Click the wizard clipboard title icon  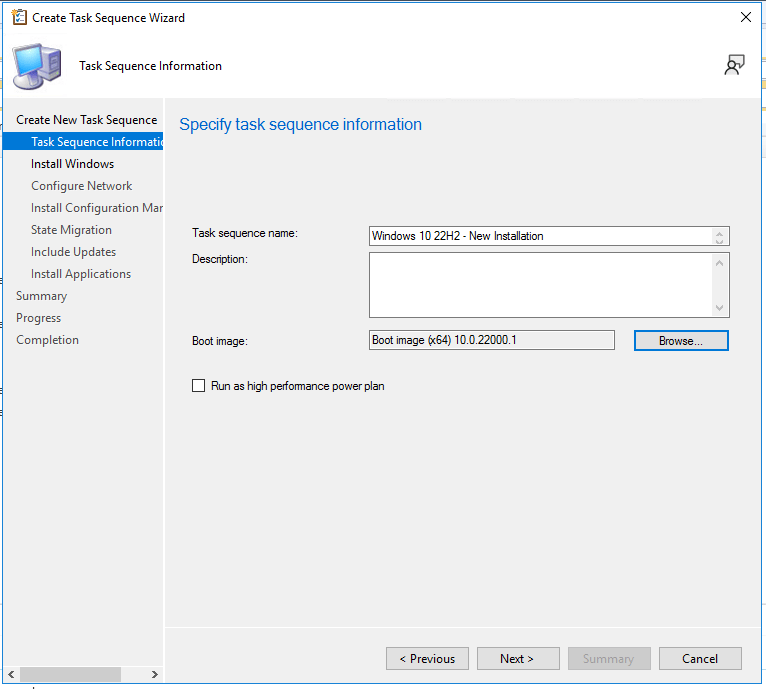19,18
